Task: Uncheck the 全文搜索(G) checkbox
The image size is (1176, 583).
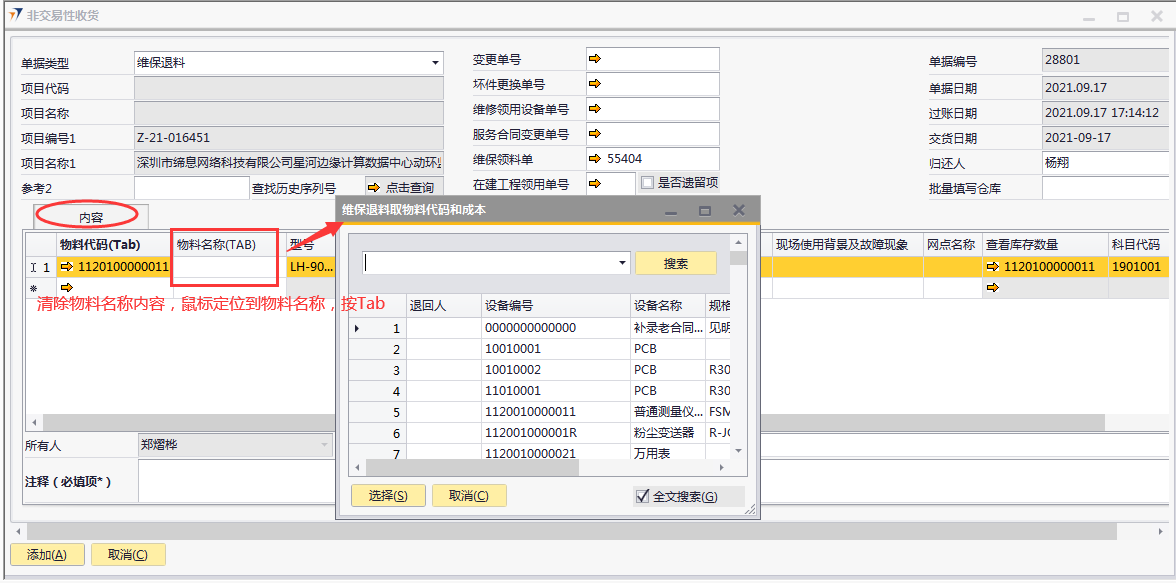Action: tap(643, 496)
